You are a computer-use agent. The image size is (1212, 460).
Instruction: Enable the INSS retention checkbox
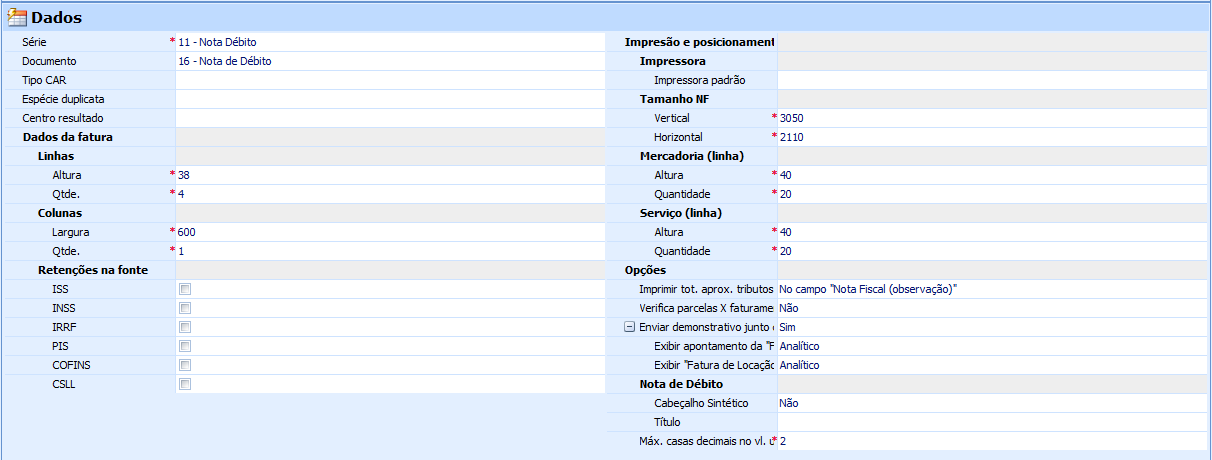click(185, 308)
